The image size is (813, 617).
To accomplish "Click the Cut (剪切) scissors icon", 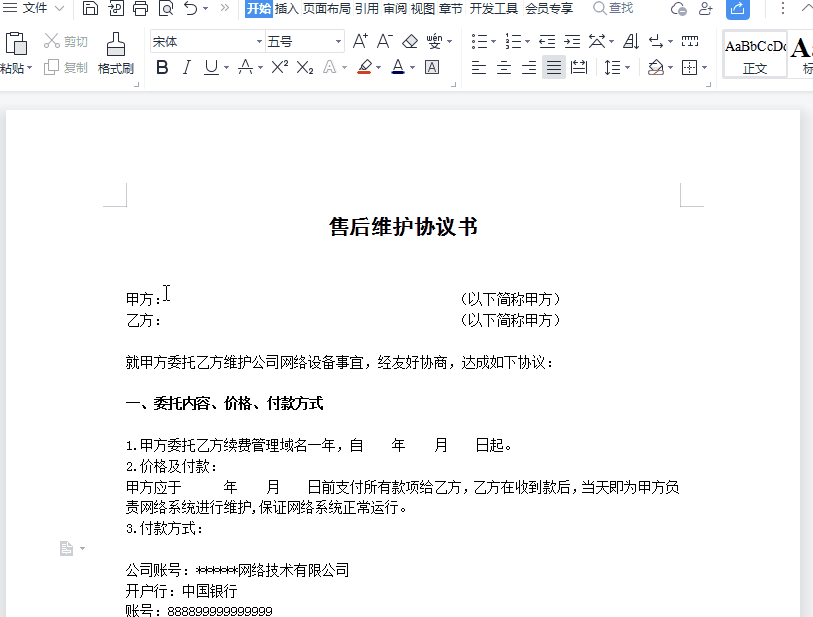I will [52, 41].
